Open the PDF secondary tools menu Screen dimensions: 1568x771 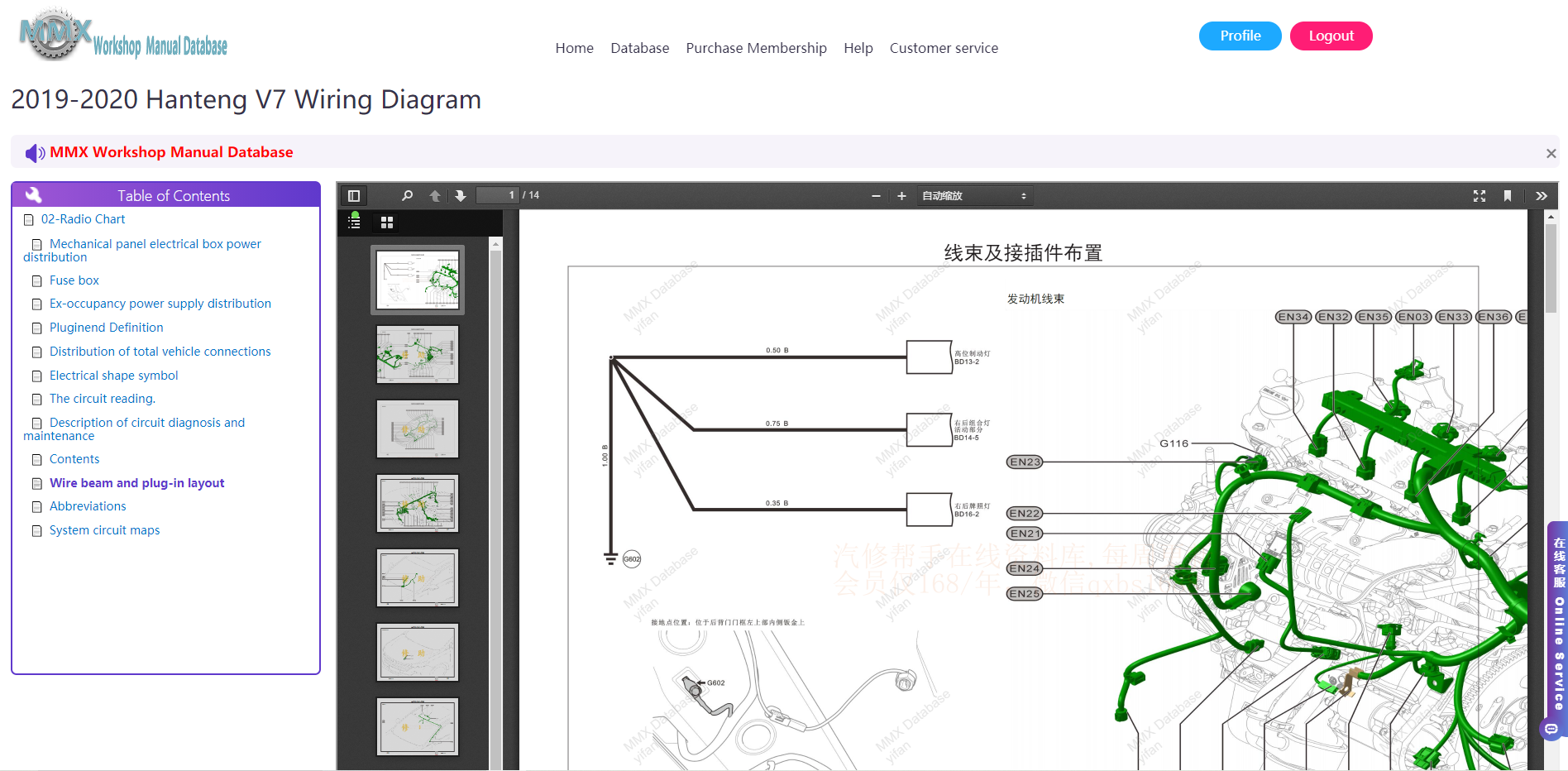click(1542, 196)
